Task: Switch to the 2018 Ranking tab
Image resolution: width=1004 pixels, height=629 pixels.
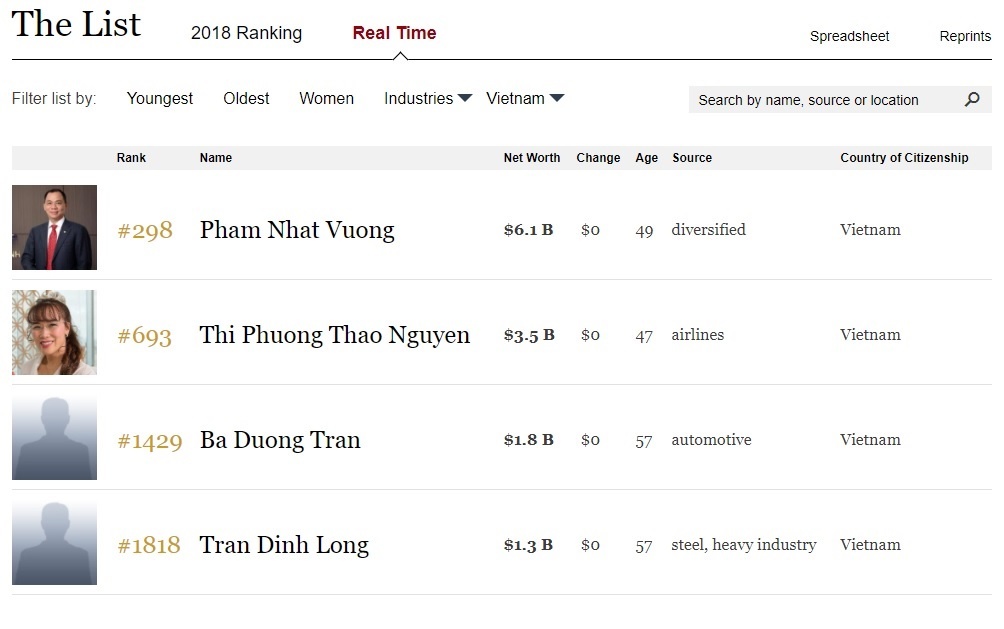Action: pos(245,32)
